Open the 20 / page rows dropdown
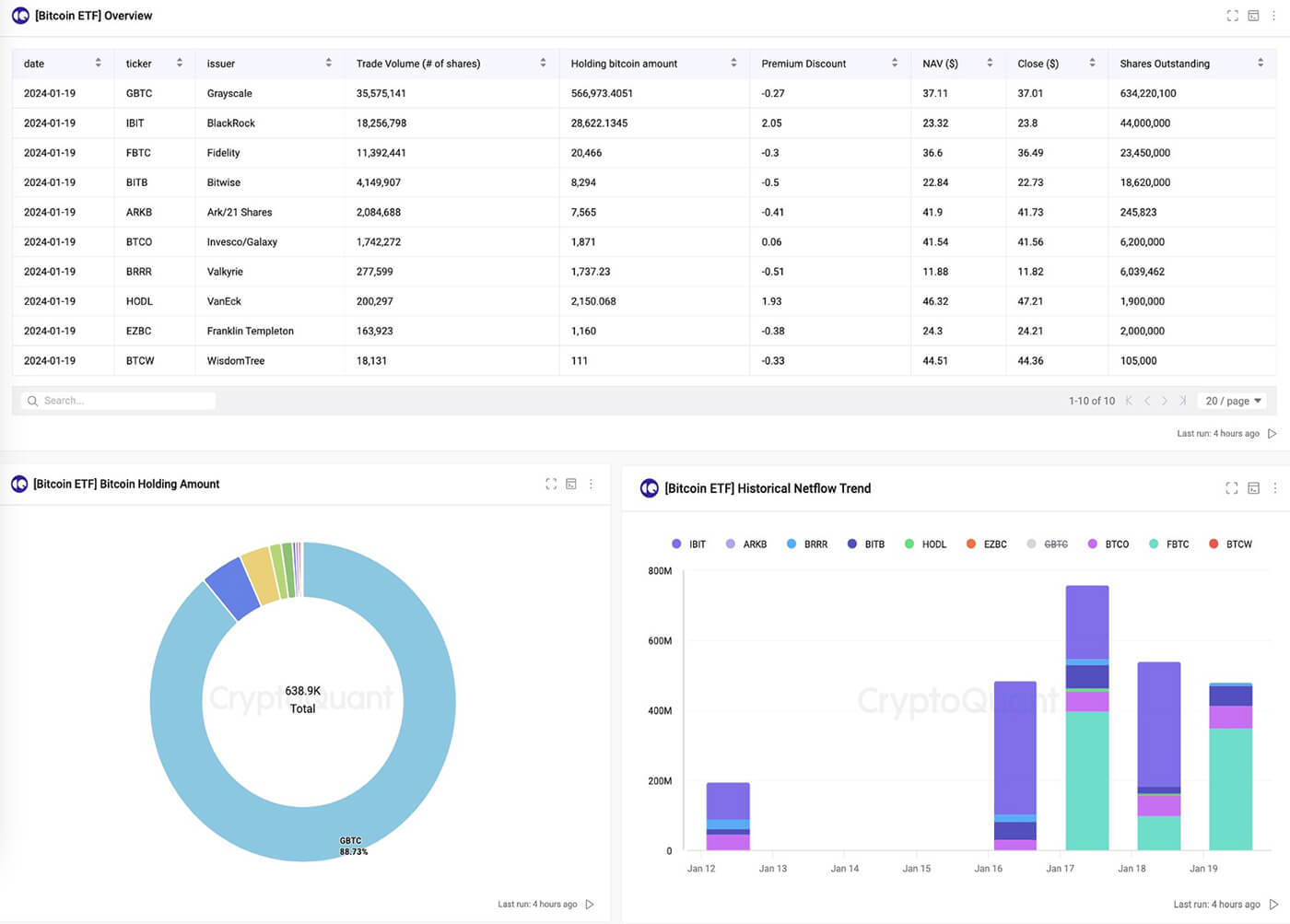This screenshot has width=1290, height=924. pyautogui.click(x=1233, y=401)
